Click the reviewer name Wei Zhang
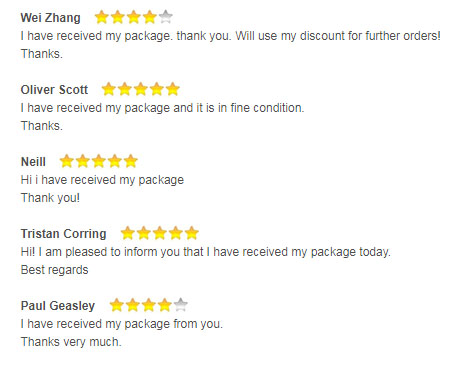The image size is (461, 365). tap(50, 18)
